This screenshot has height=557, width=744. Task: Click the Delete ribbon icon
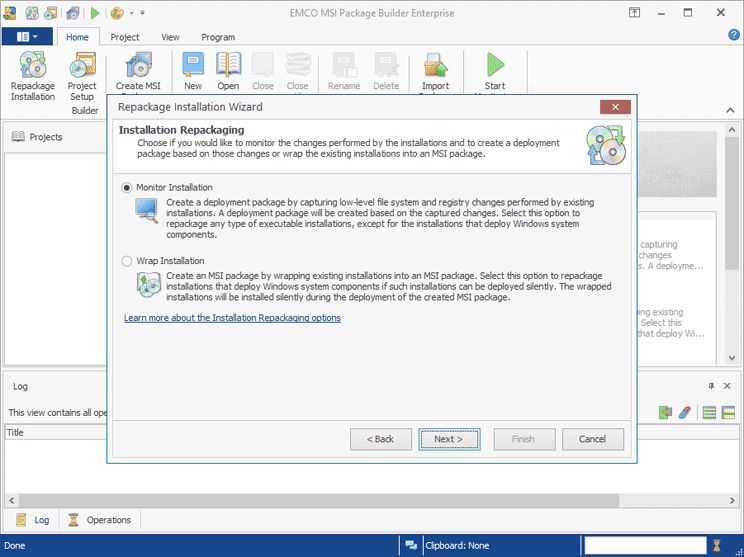pyautogui.click(x=386, y=65)
